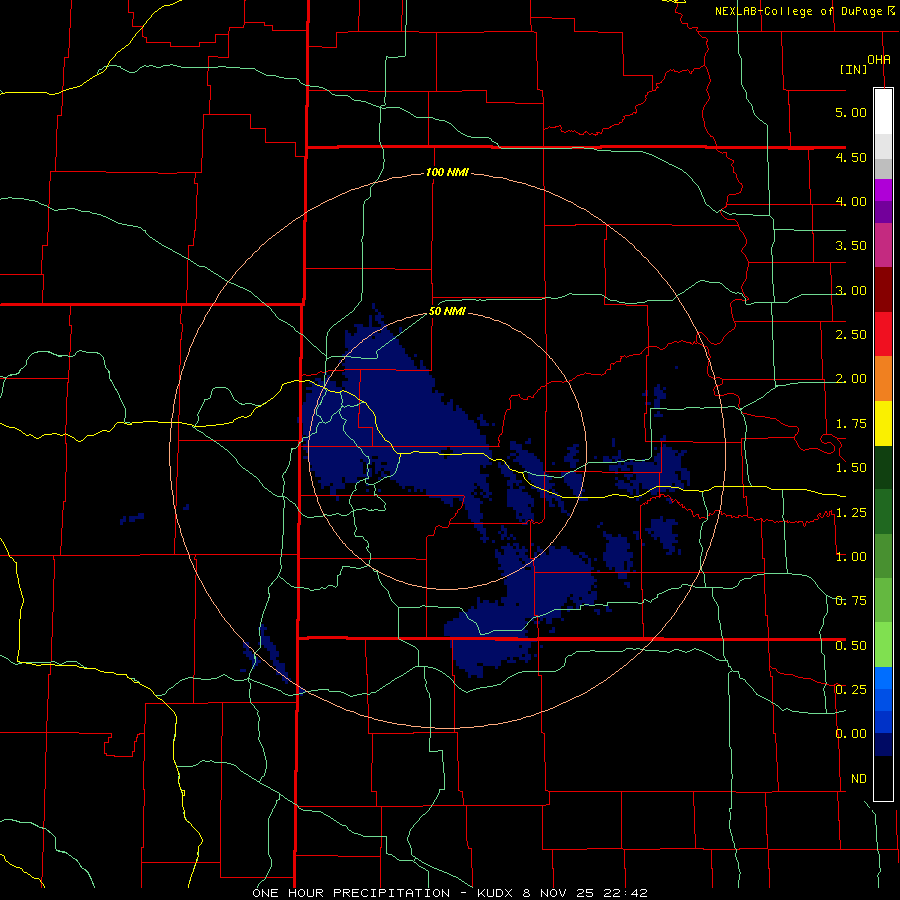
Task: Click the 1.25 legend value
Action: [851, 513]
